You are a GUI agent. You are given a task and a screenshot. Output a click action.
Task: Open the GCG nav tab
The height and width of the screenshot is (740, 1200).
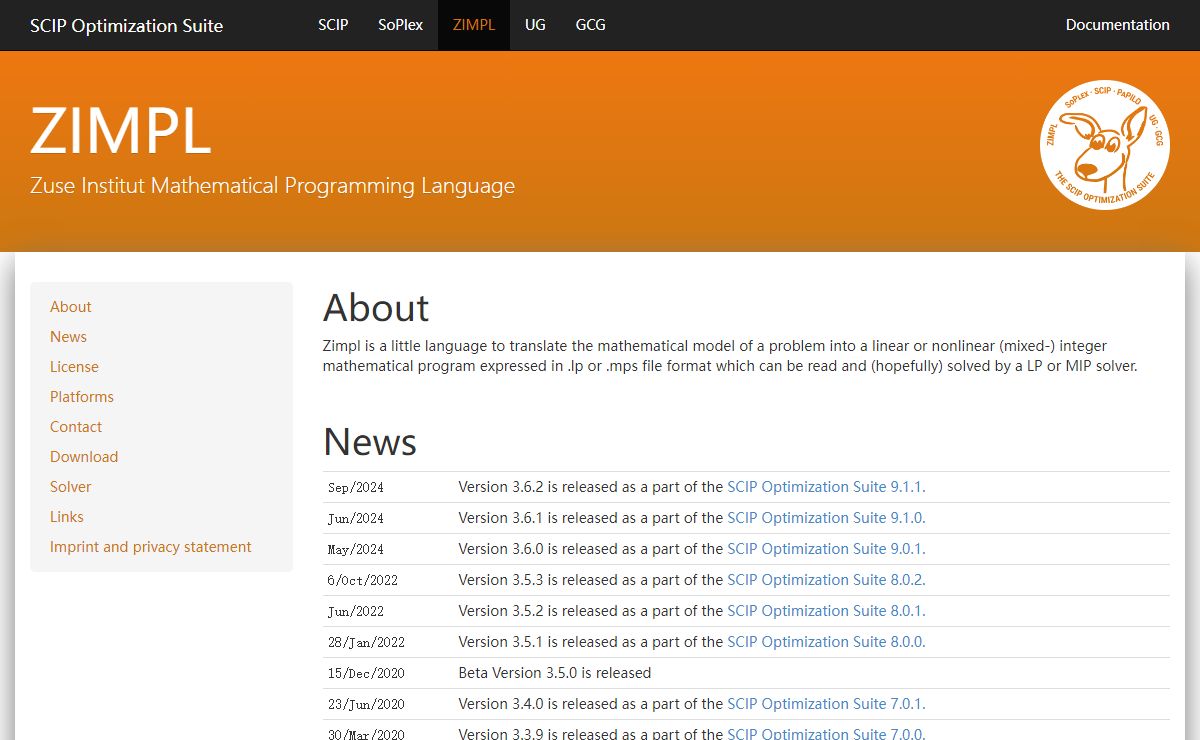click(591, 25)
